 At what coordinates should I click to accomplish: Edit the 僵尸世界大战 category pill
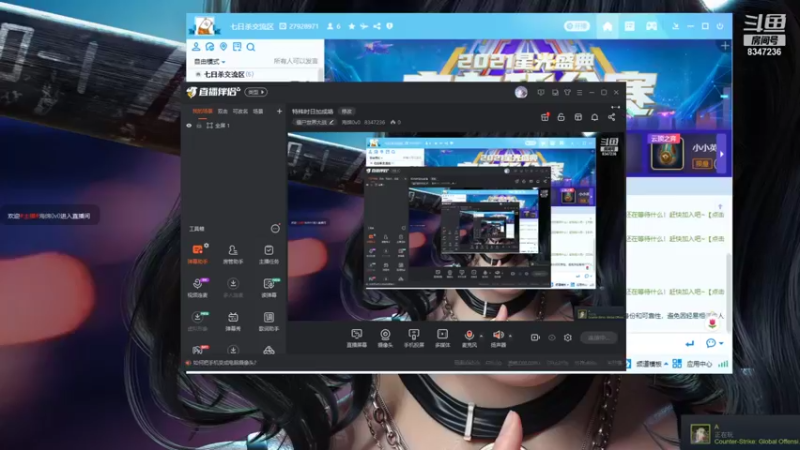tap(314, 122)
